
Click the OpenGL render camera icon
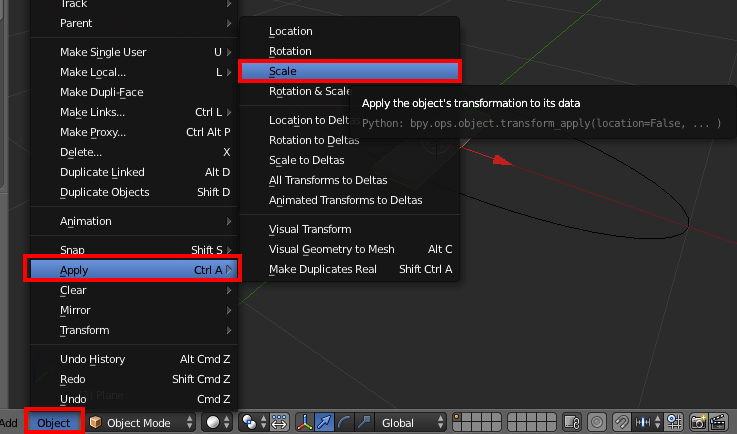698,423
